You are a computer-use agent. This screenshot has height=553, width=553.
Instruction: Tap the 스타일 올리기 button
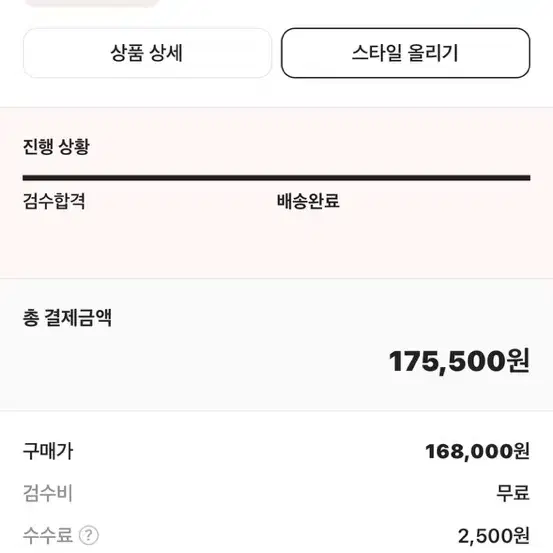(405, 53)
